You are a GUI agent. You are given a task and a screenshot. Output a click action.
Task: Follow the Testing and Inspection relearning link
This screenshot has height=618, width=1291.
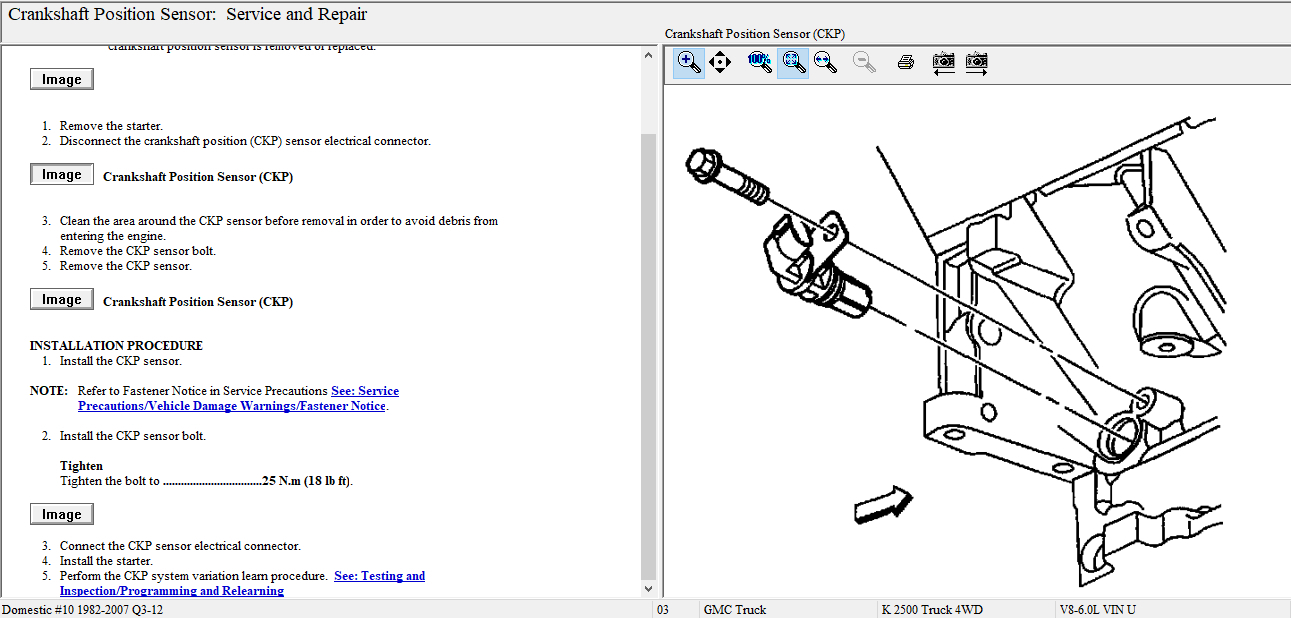pos(379,576)
